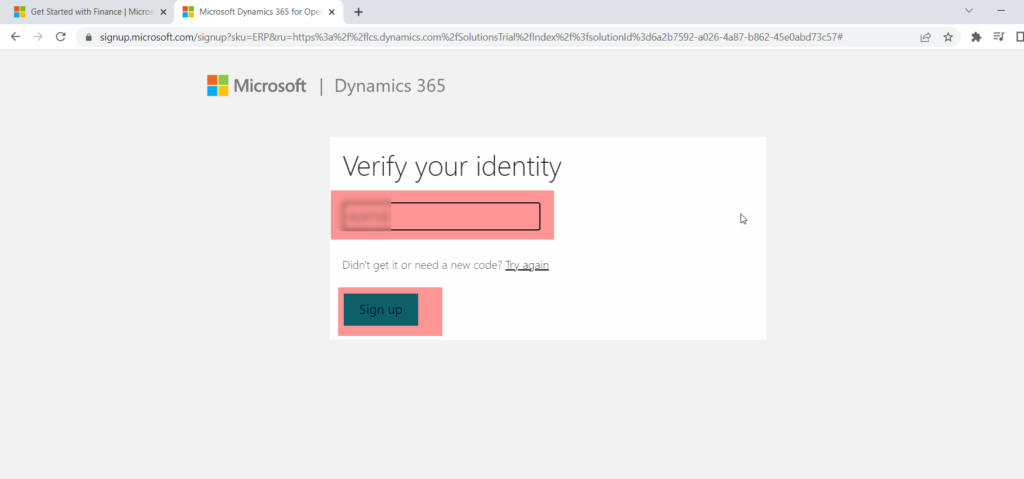Click the Microsoft logo
Image resolution: width=1024 pixels, height=479 pixels.
[x=257, y=86]
